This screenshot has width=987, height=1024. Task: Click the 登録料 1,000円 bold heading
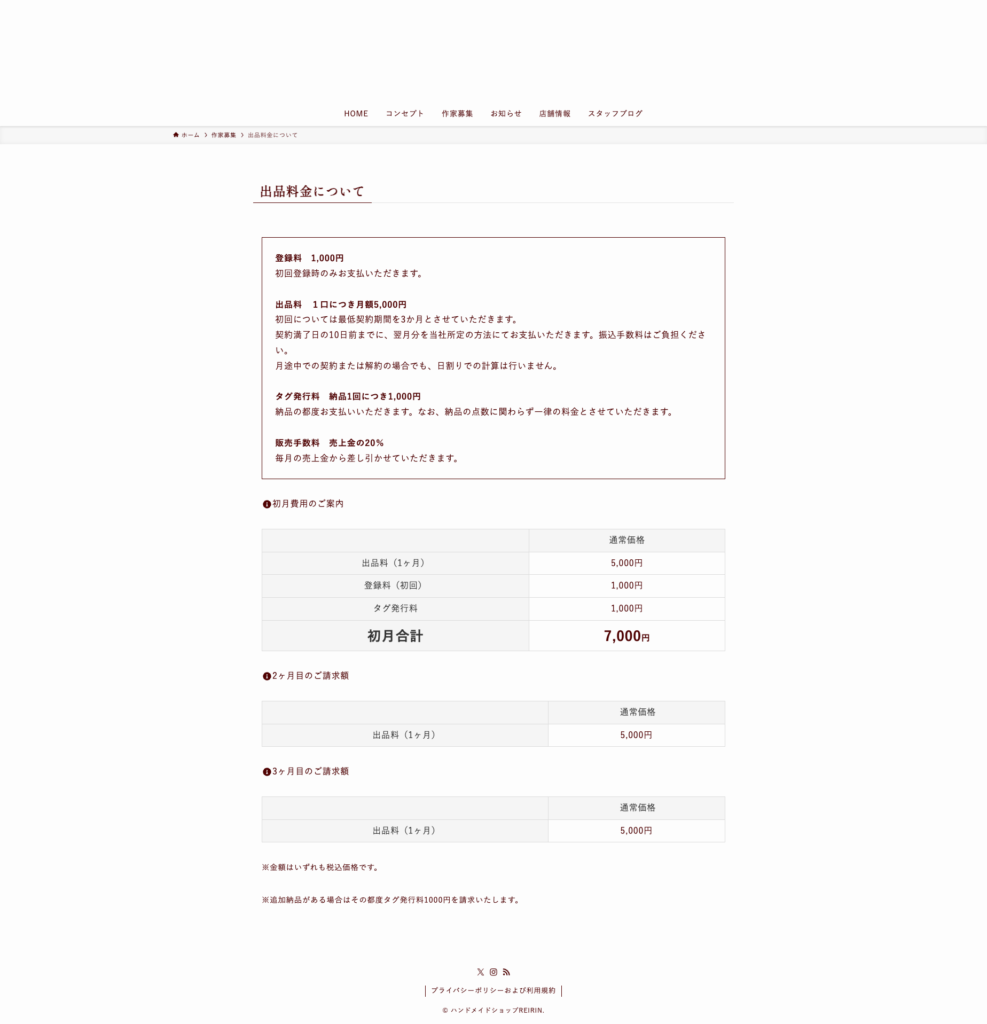tap(309, 258)
